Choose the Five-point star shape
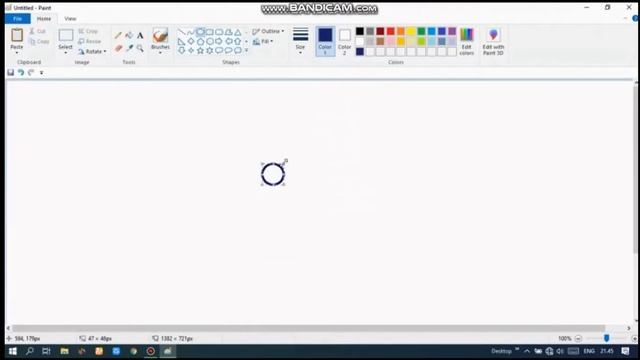This screenshot has height=360, width=640. (x=200, y=51)
